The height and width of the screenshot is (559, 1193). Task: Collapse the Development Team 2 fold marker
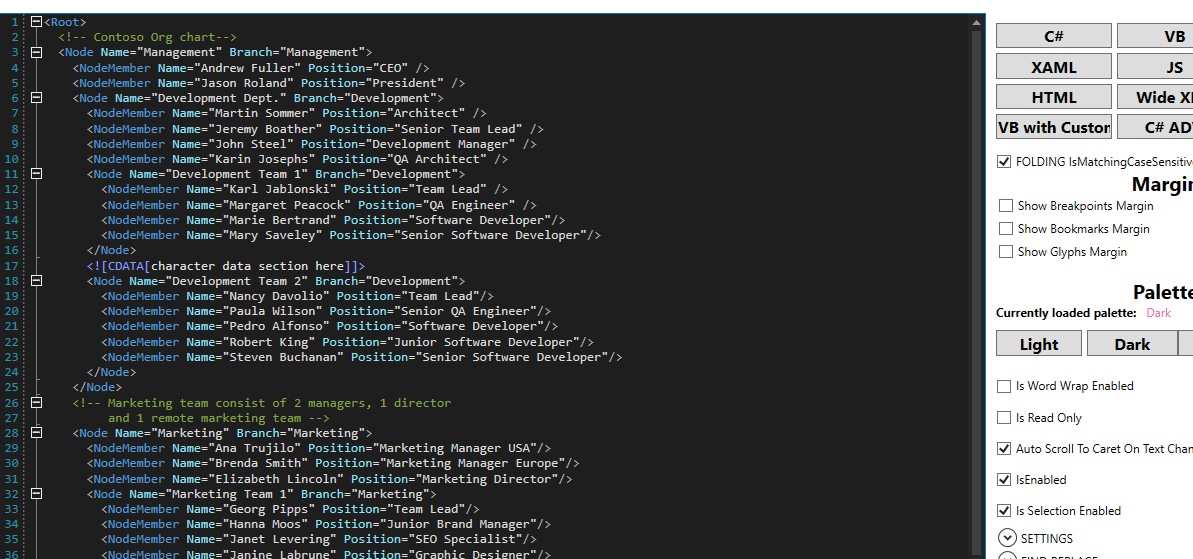tap(36, 281)
